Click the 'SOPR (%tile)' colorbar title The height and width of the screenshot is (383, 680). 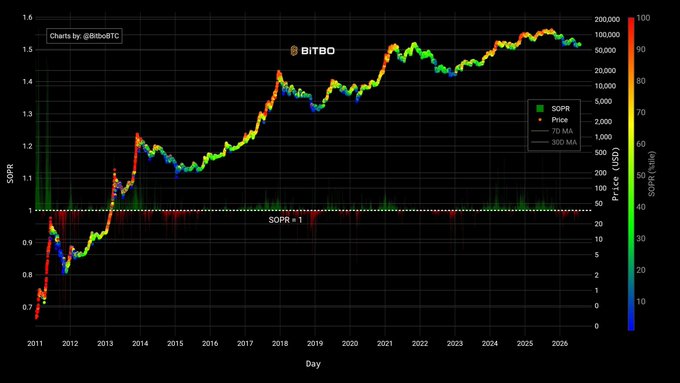click(652, 174)
